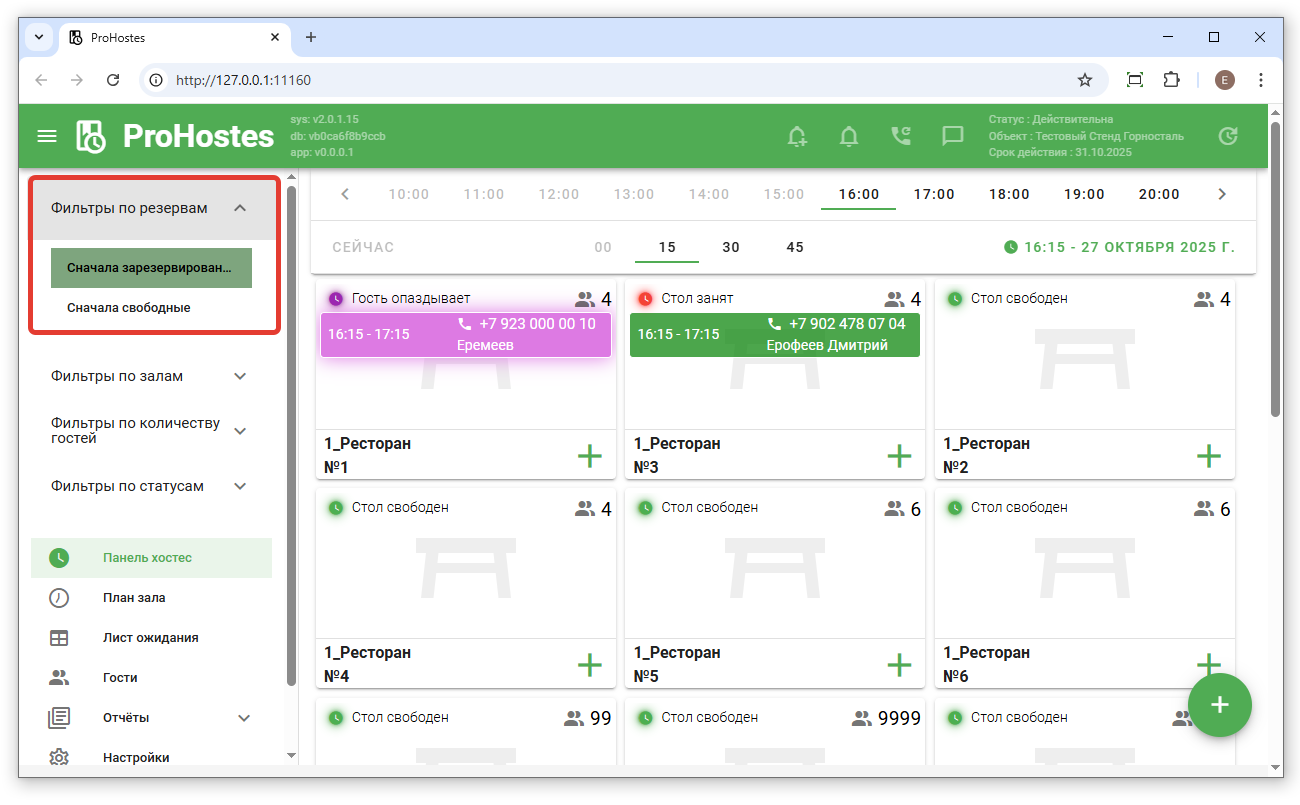Click the incoming calls phone icon
This screenshot has height=805, width=1300.
point(901,136)
